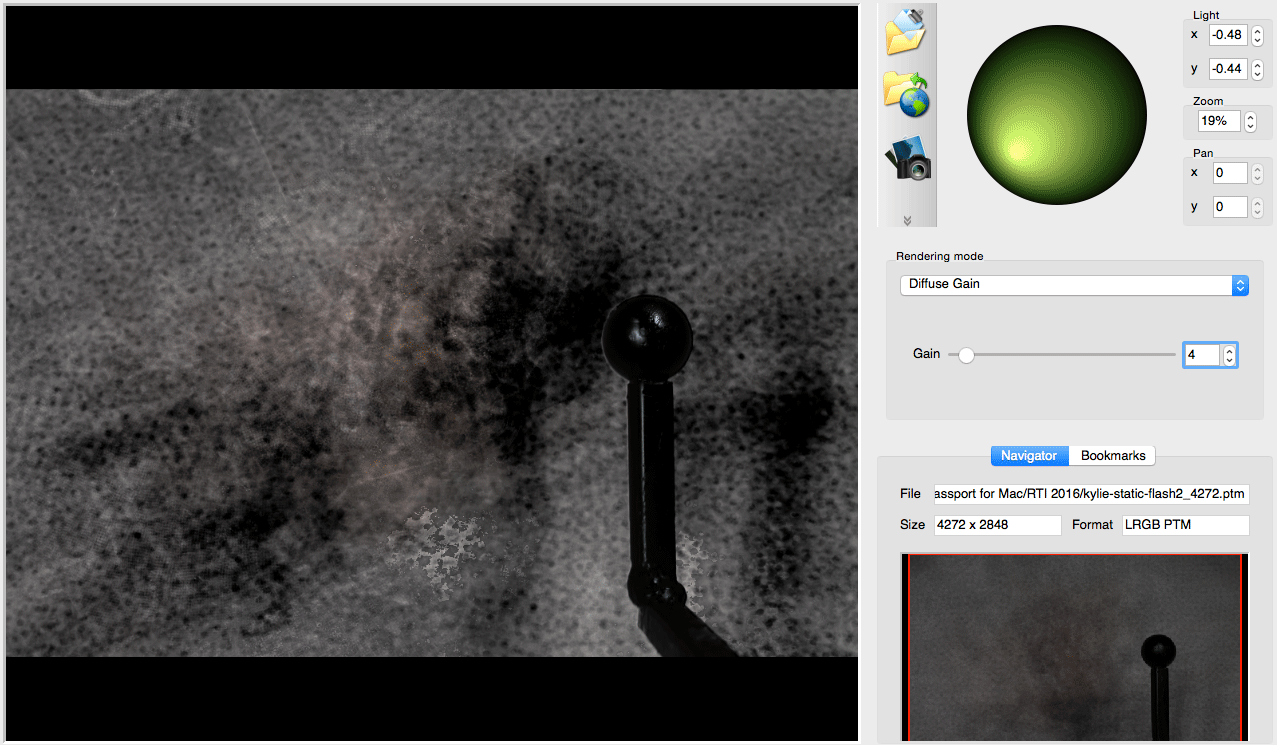Decrease Zoom with the stepper down arrow
This screenshot has height=745, width=1277.
(1250, 127)
